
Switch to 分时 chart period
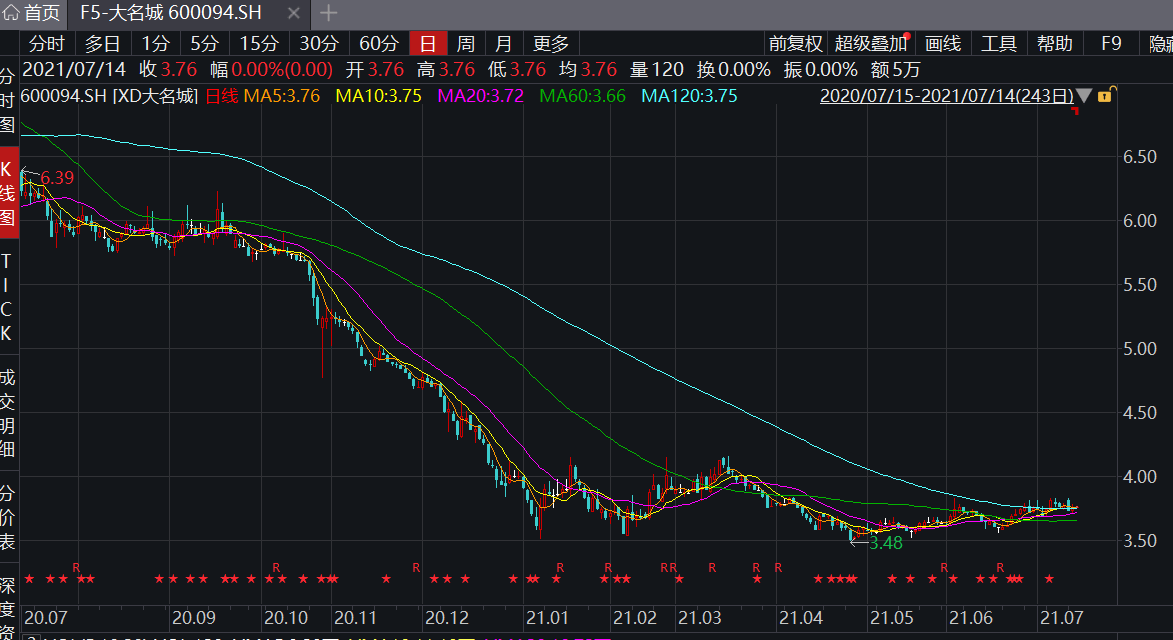[47, 44]
